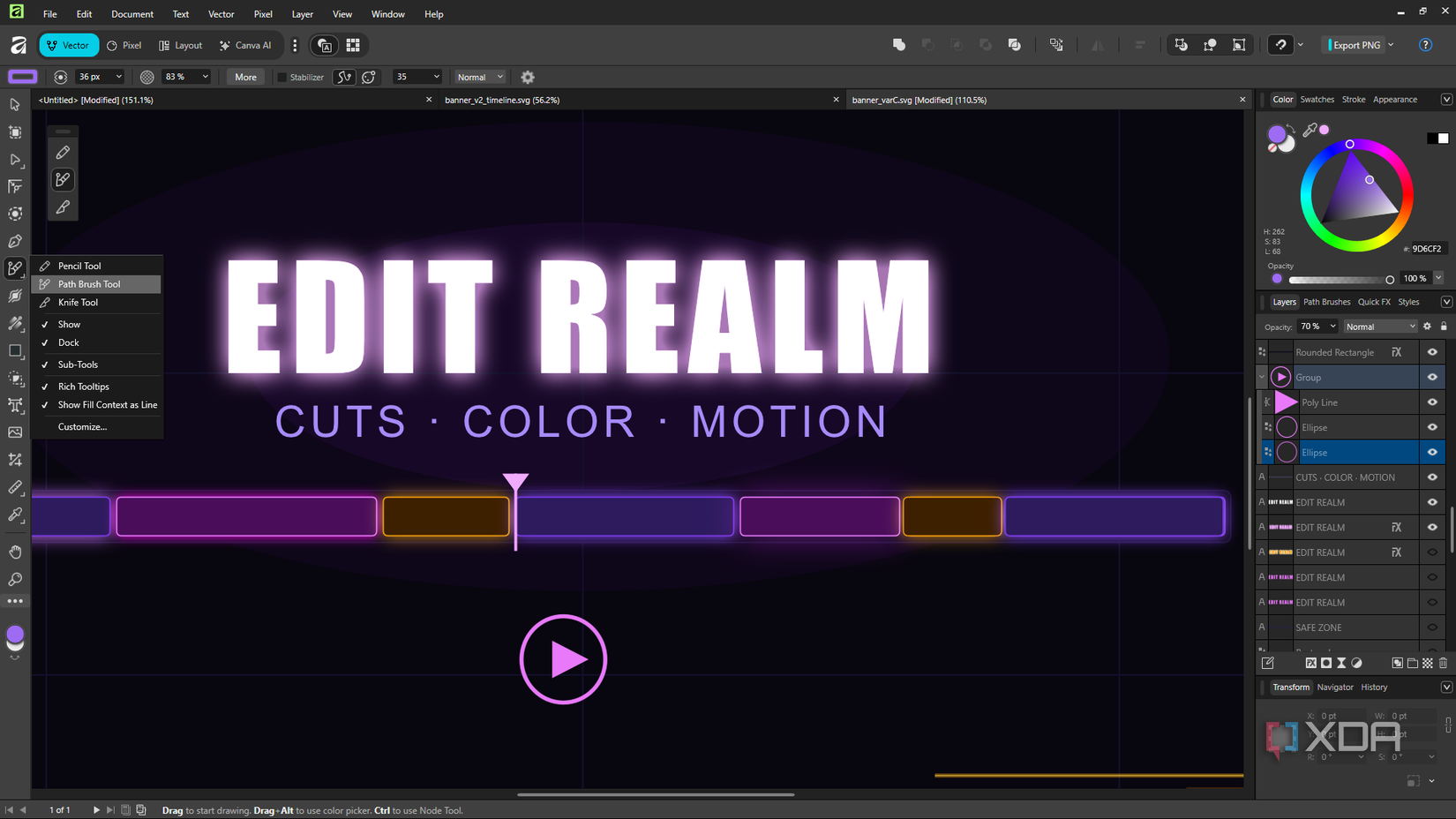Viewport: 1456px width, 819px height.
Task: Hide the CUTS · COLOR · MOTION layer
Action: [x=1432, y=477]
